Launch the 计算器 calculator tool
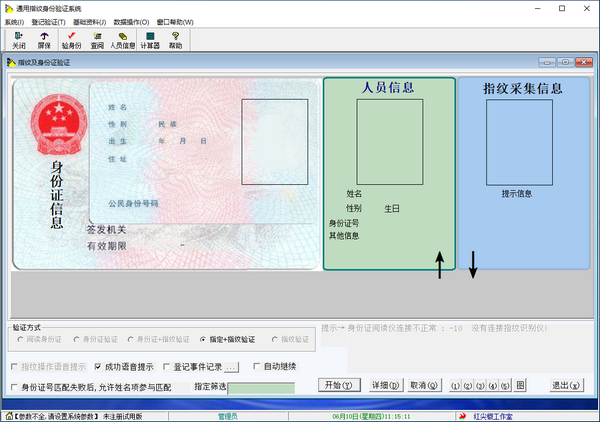 pyautogui.click(x=150, y=40)
